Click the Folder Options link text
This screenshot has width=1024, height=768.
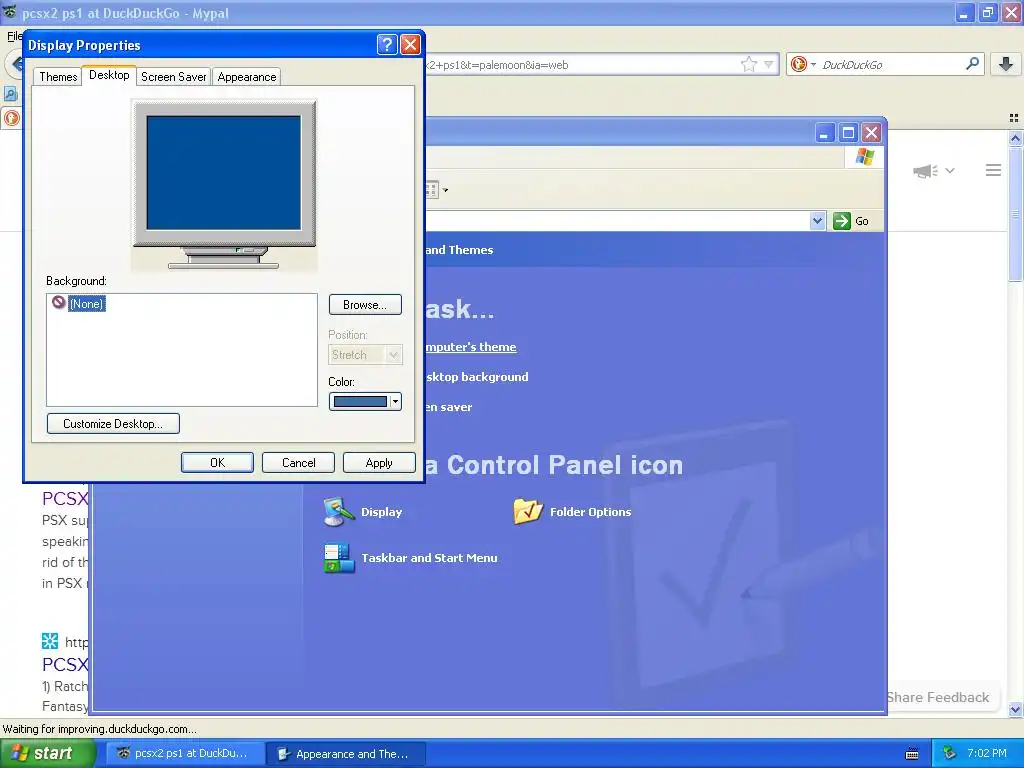tap(590, 512)
